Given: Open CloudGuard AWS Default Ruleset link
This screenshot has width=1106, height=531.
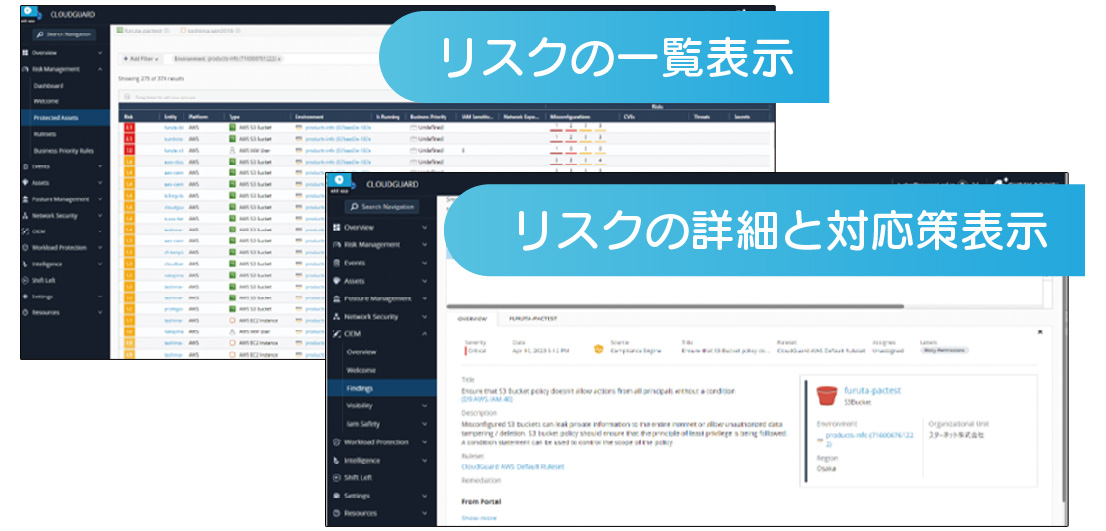Looking at the screenshot, I should [512, 467].
